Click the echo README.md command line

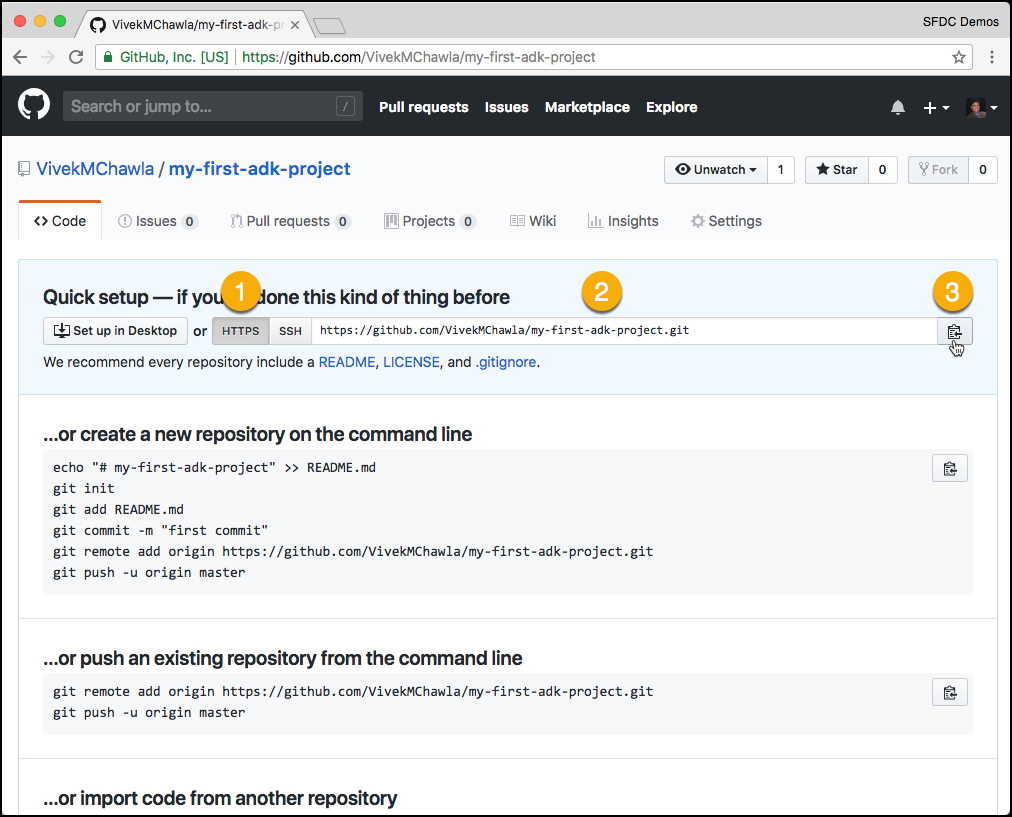click(x=214, y=468)
